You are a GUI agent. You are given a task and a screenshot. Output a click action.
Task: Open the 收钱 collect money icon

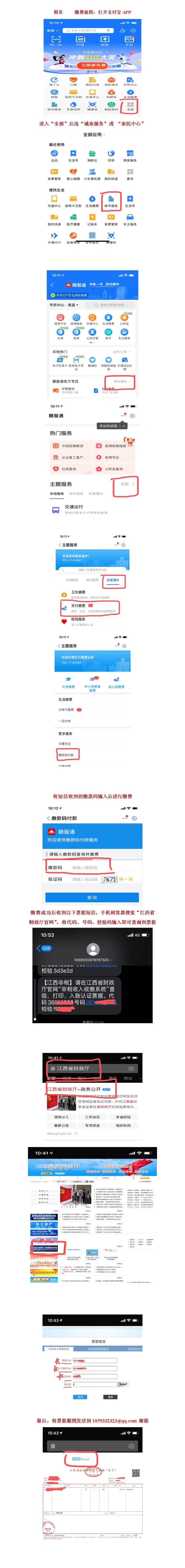[x=105, y=41]
